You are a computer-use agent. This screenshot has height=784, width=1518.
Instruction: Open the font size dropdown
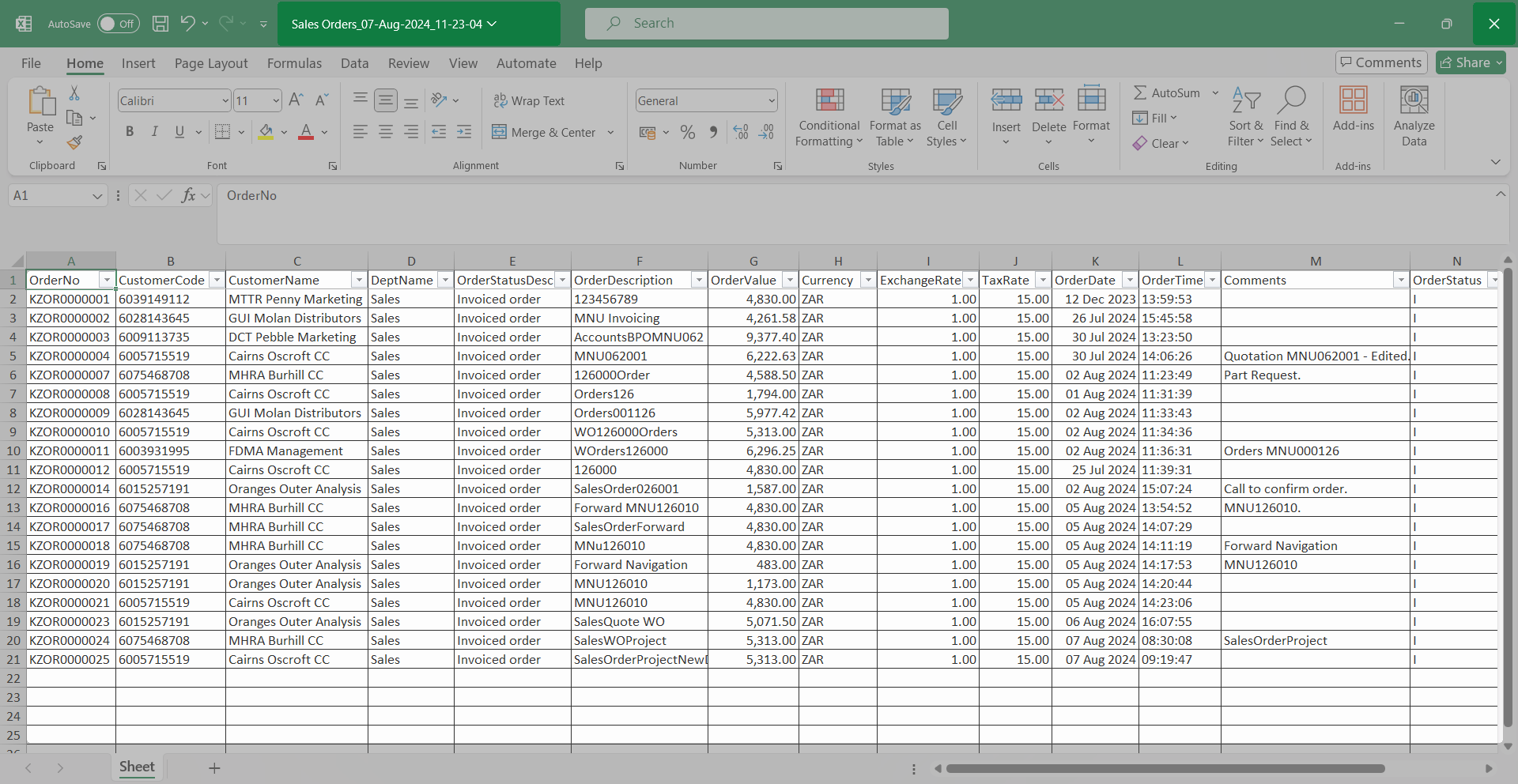(x=276, y=100)
